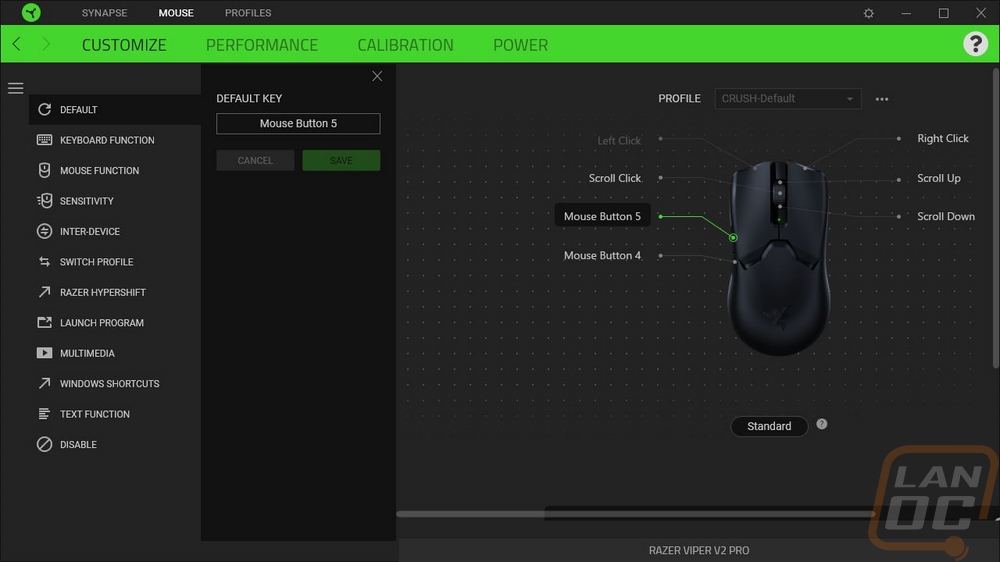The image size is (1000, 562).
Task: Click the Sensitivity icon
Action: click(x=44, y=201)
